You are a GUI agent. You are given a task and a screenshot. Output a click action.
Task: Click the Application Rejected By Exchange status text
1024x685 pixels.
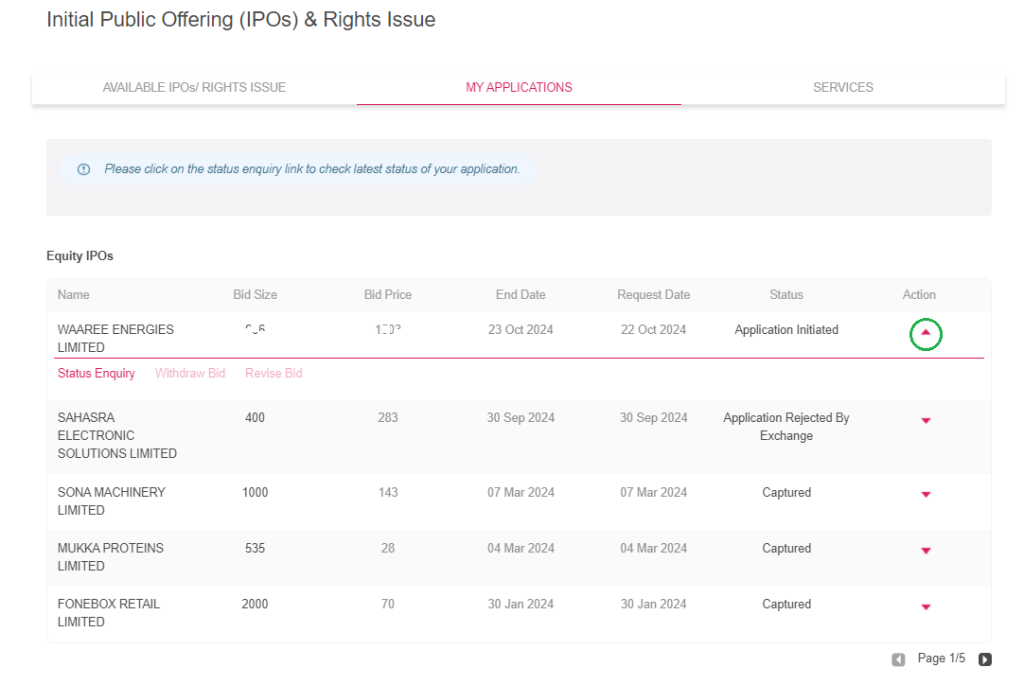tap(786, 427)
